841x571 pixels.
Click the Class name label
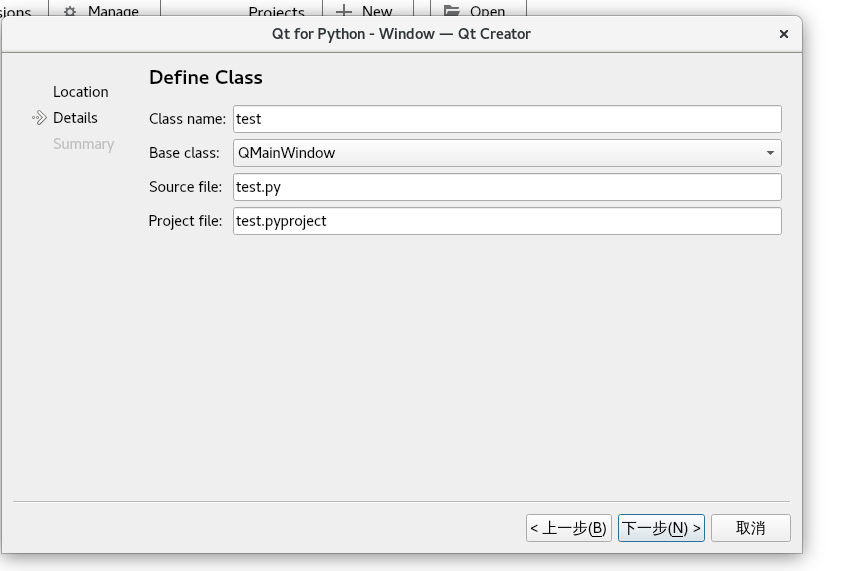(x=187, y=119)
